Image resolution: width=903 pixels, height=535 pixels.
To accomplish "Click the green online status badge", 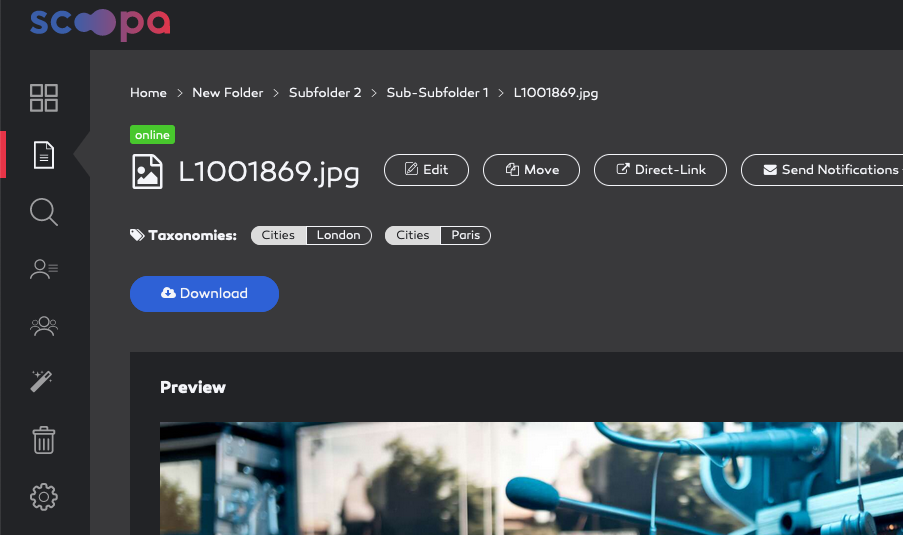I will coord(152,134).
